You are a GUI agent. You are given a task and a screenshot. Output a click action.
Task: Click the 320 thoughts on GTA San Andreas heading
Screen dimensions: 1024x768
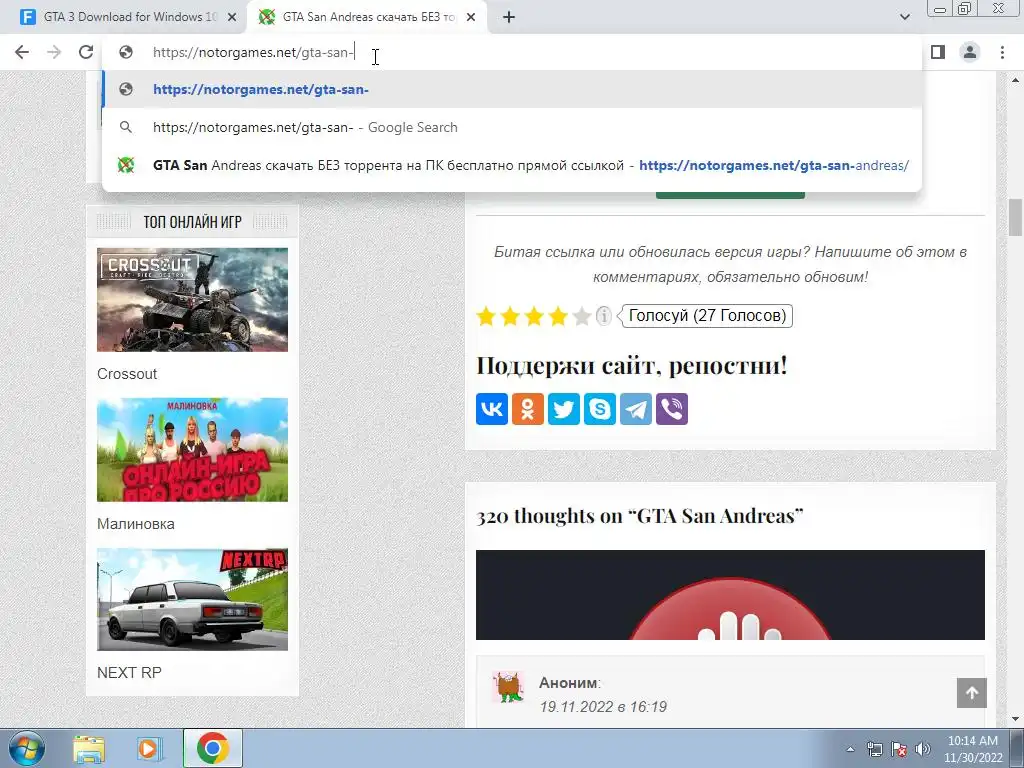(x=639, y=516)
